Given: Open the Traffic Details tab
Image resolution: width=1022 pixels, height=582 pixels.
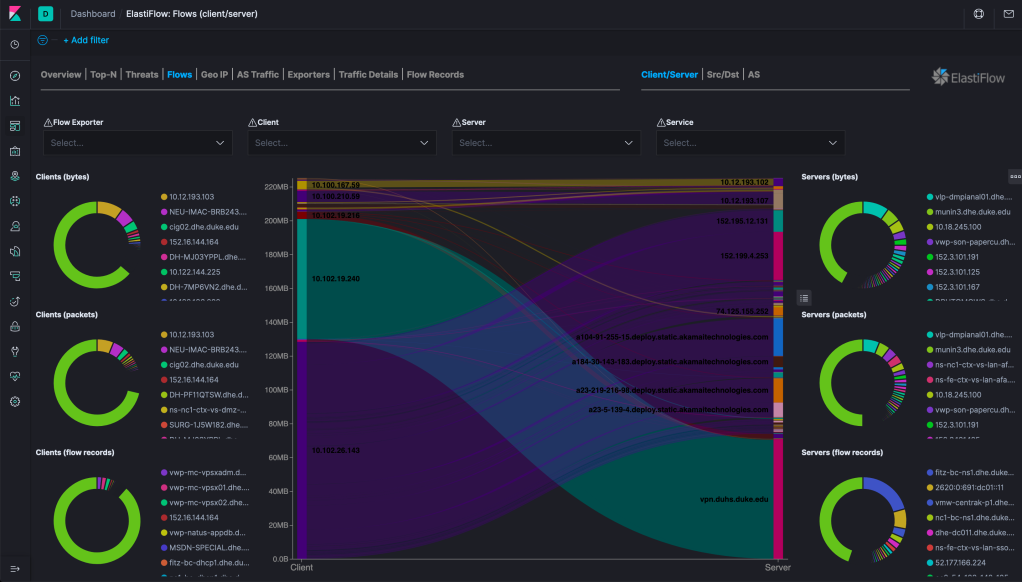Looking at the screenshot, I should (368, 75).
